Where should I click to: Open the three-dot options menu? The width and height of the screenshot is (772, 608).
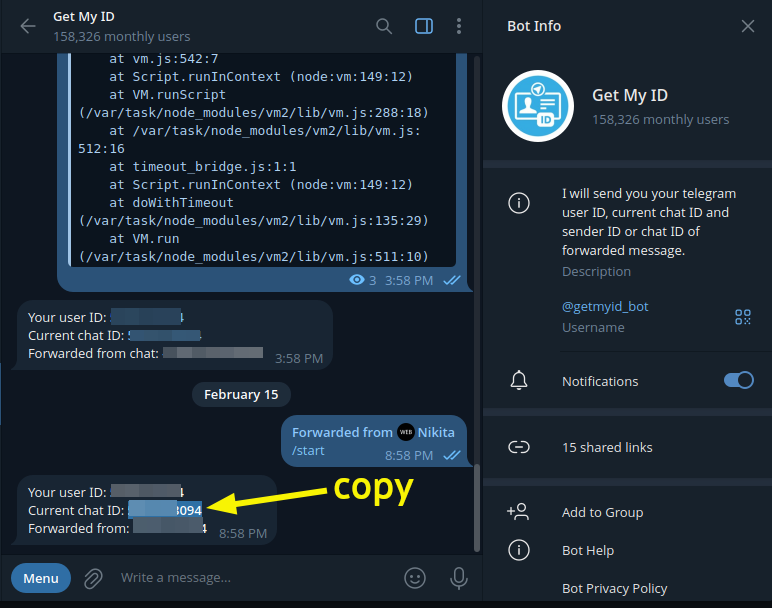pos(459,26)
